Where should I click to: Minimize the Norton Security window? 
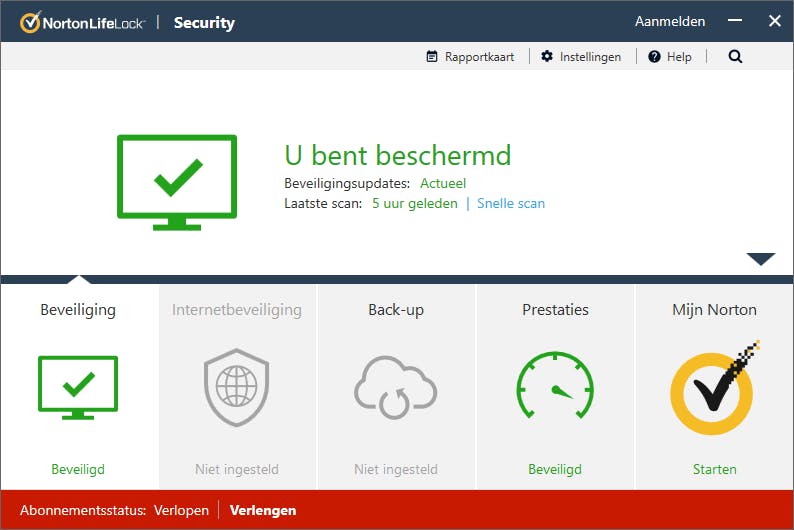(x=736, y=21)
